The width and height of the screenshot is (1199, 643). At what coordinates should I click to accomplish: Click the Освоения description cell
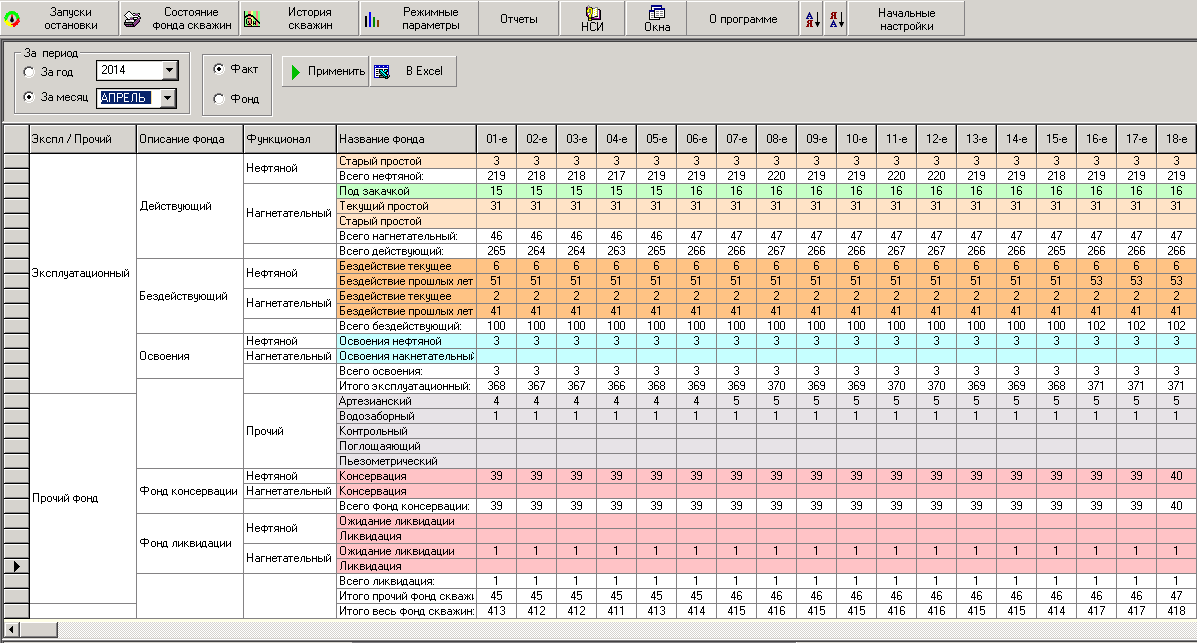[x=190, y=356]
